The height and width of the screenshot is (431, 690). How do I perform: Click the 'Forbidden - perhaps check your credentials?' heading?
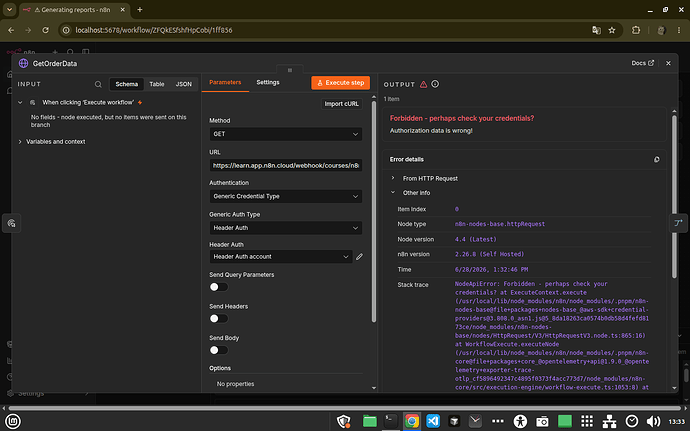tap(462, 118)
